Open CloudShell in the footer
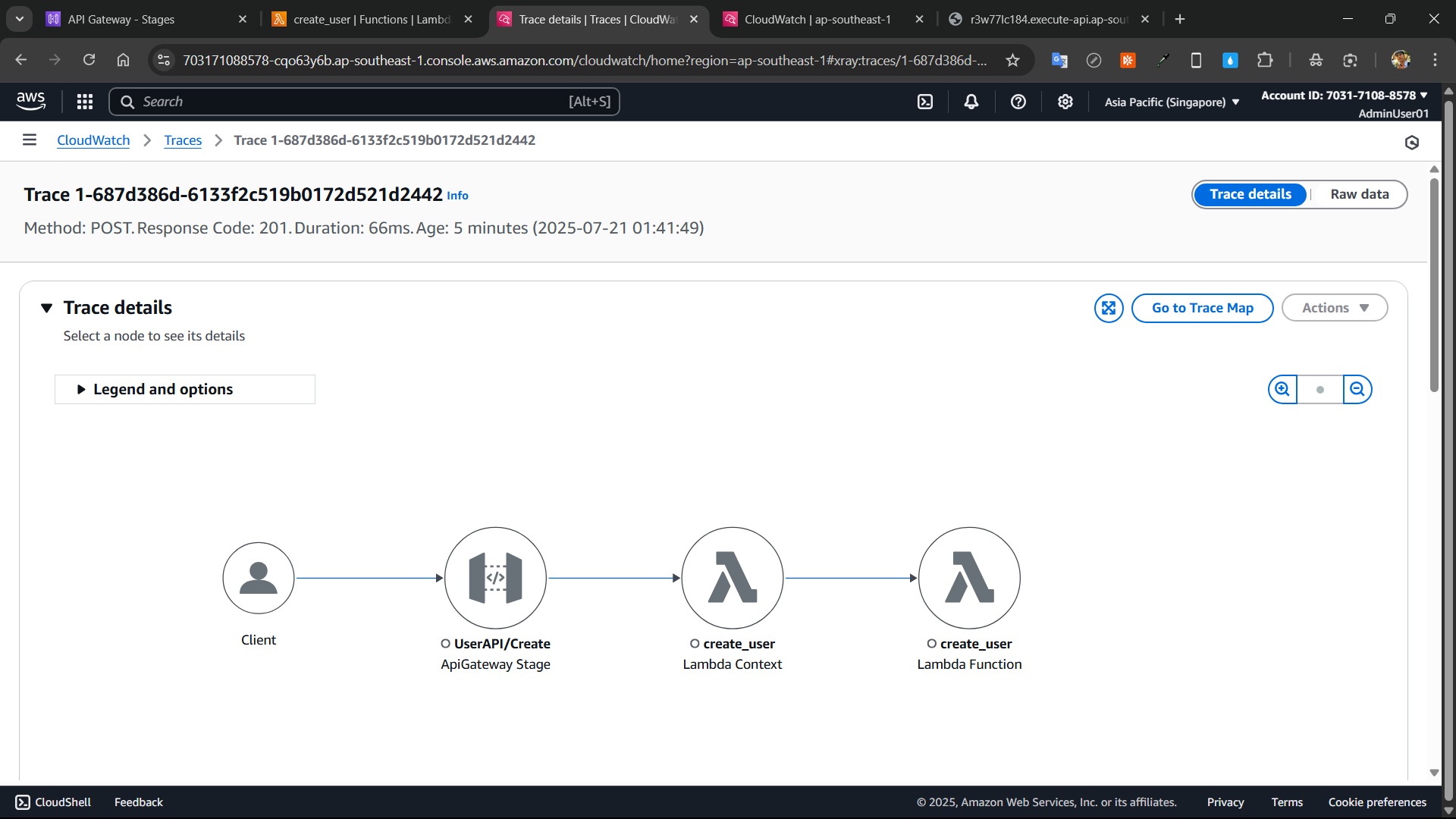This screenshot has height=819, width=1456. point(53,802)
